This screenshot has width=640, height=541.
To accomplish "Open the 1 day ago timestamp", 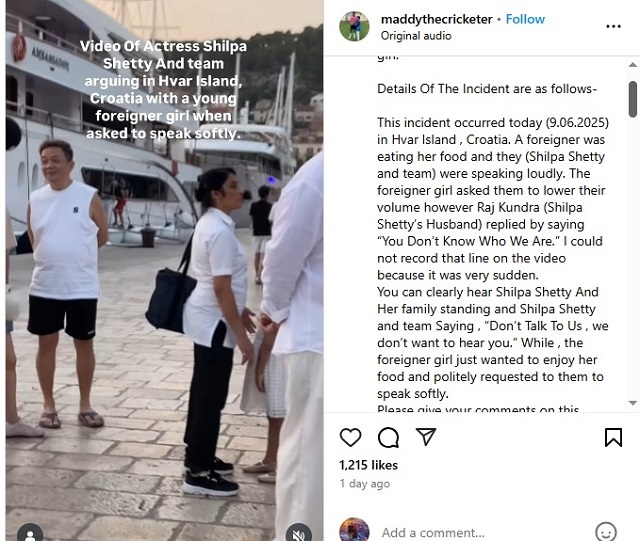I will [x=364, y=484].
